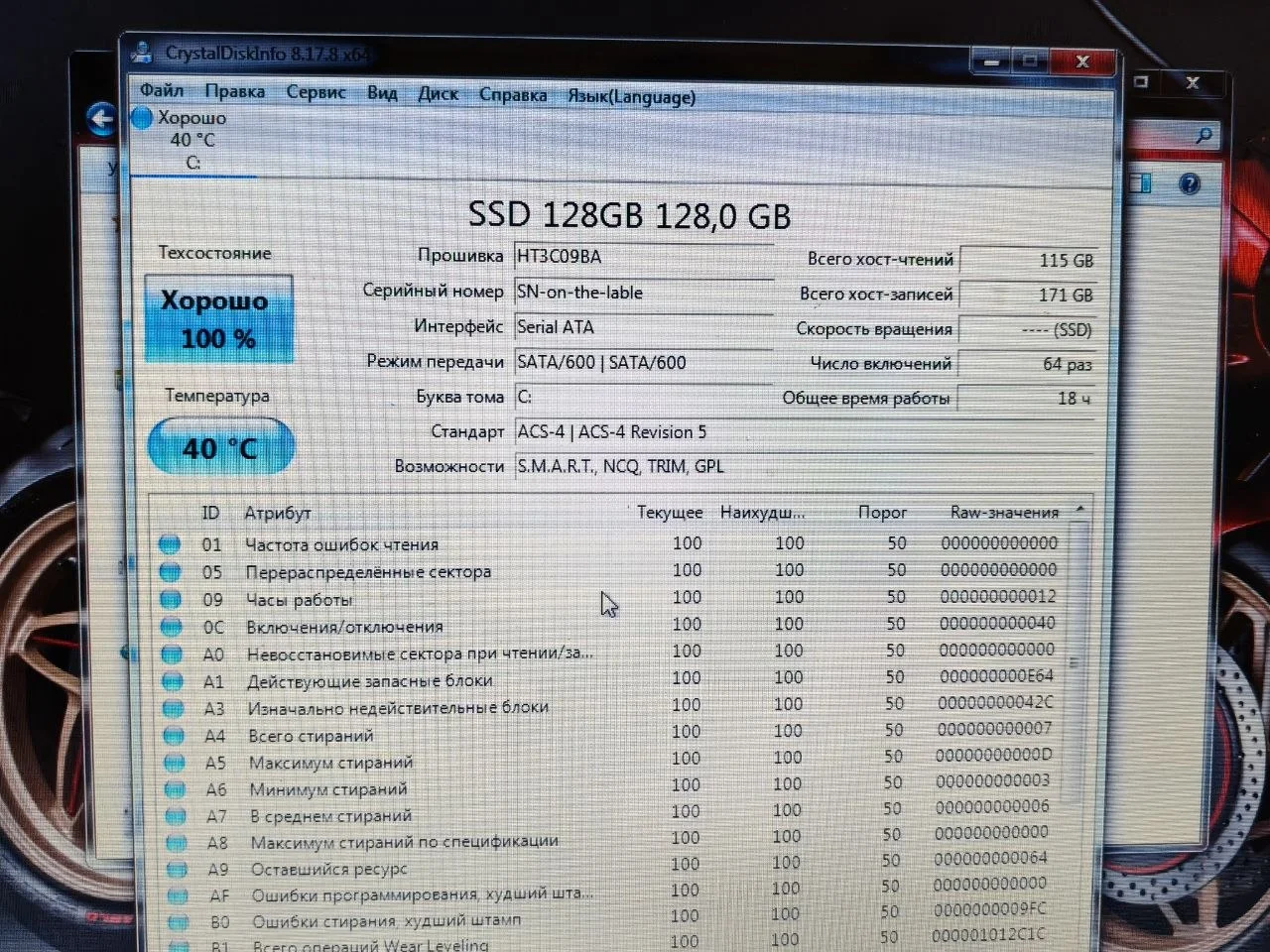Click status icon for Действующие запасные блоки row

tap(173, 682)
